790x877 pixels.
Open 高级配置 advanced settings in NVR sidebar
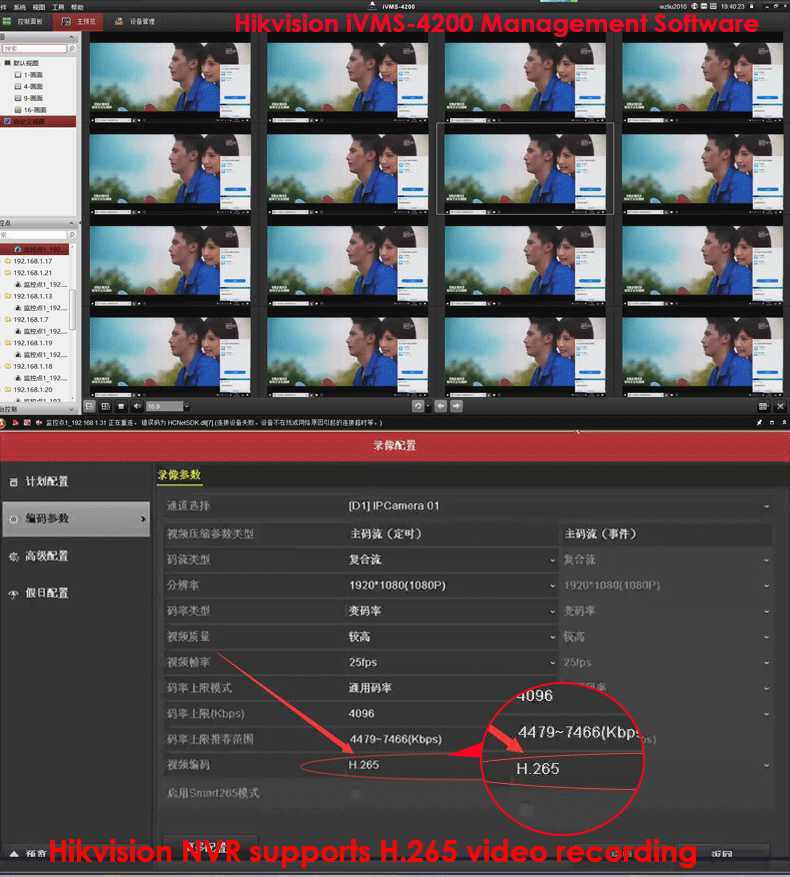pyautogui.click(x=47, y=556)
